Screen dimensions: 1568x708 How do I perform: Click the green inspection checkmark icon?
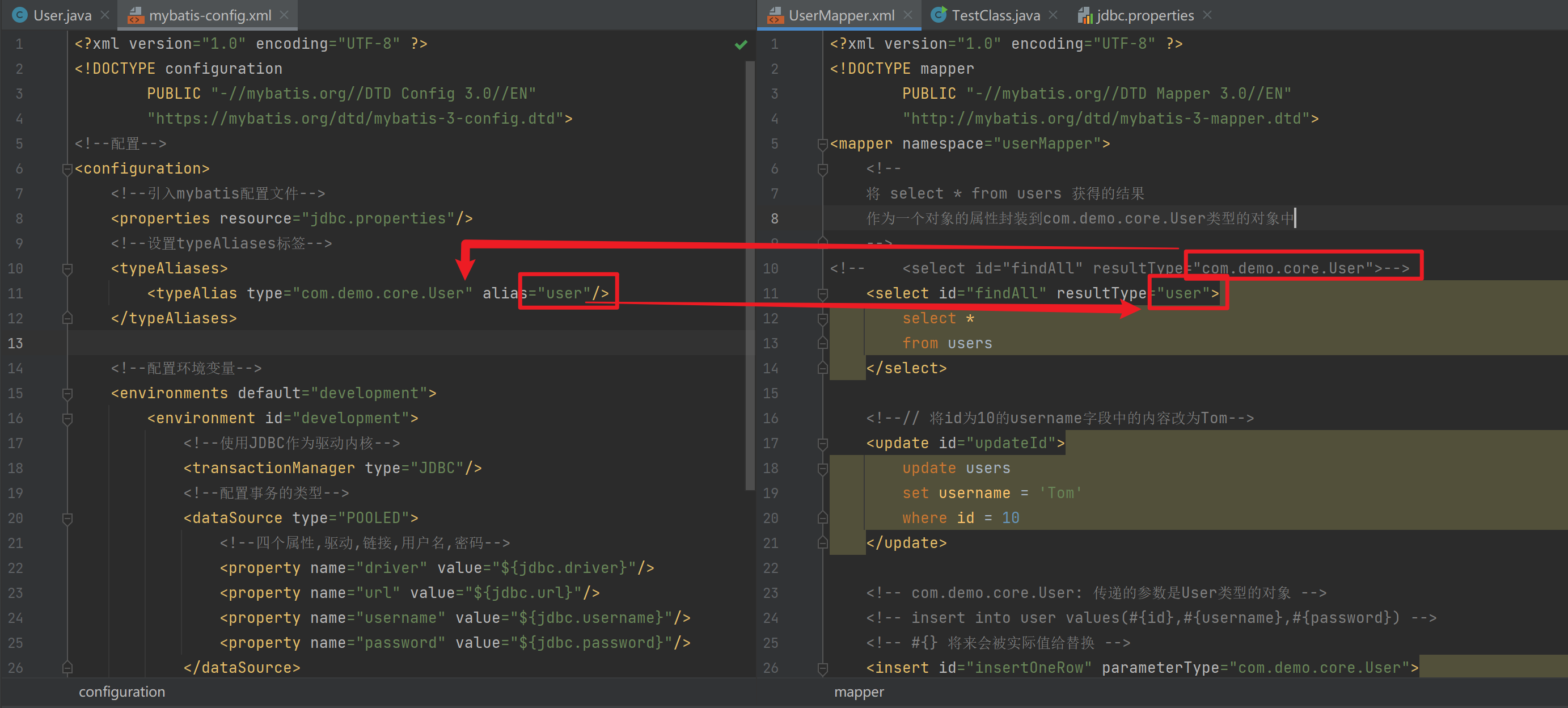tap(740, 44)
